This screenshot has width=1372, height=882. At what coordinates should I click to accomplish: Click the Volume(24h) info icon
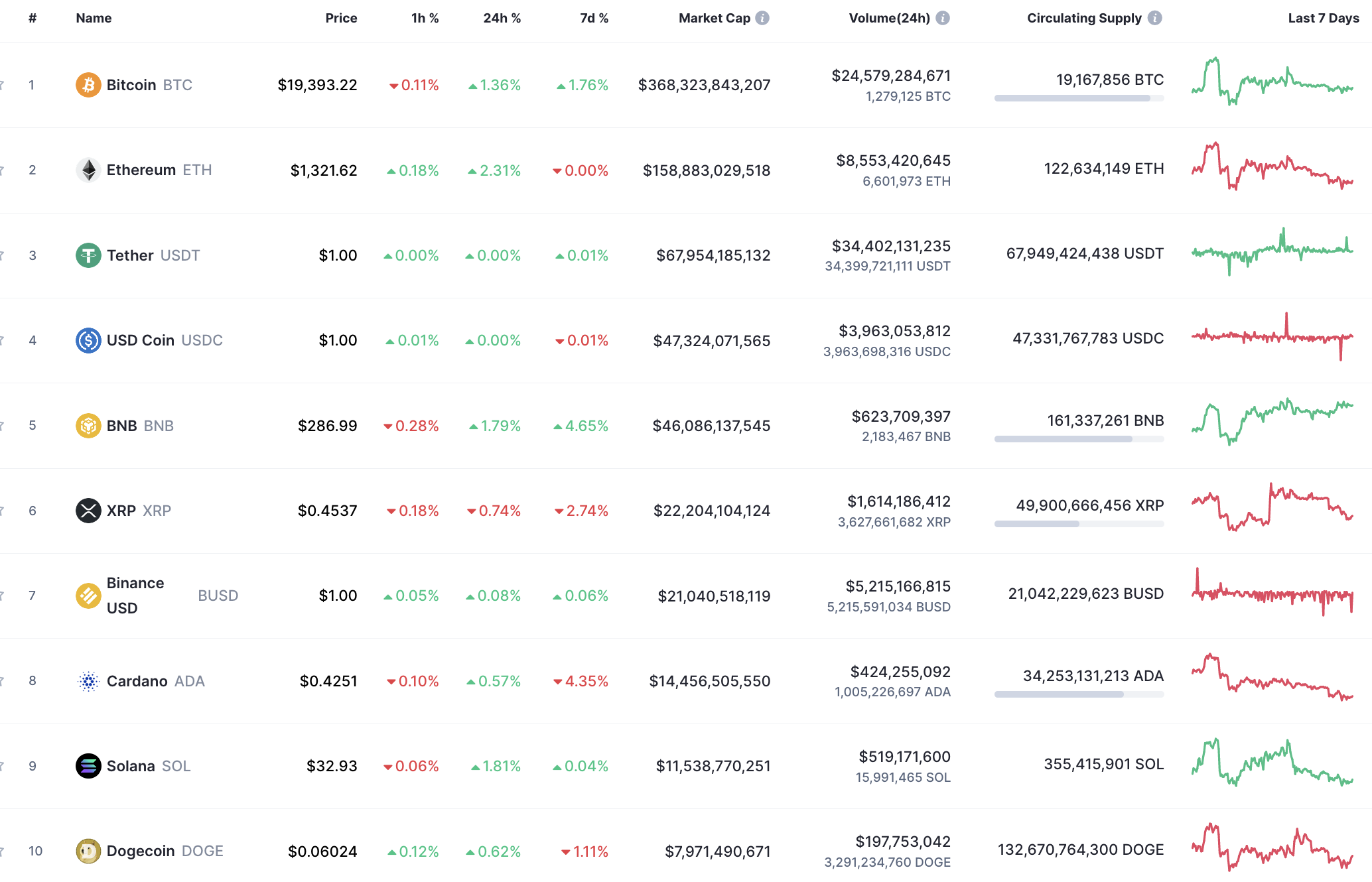pyautogui.click(x=943, y=18)
